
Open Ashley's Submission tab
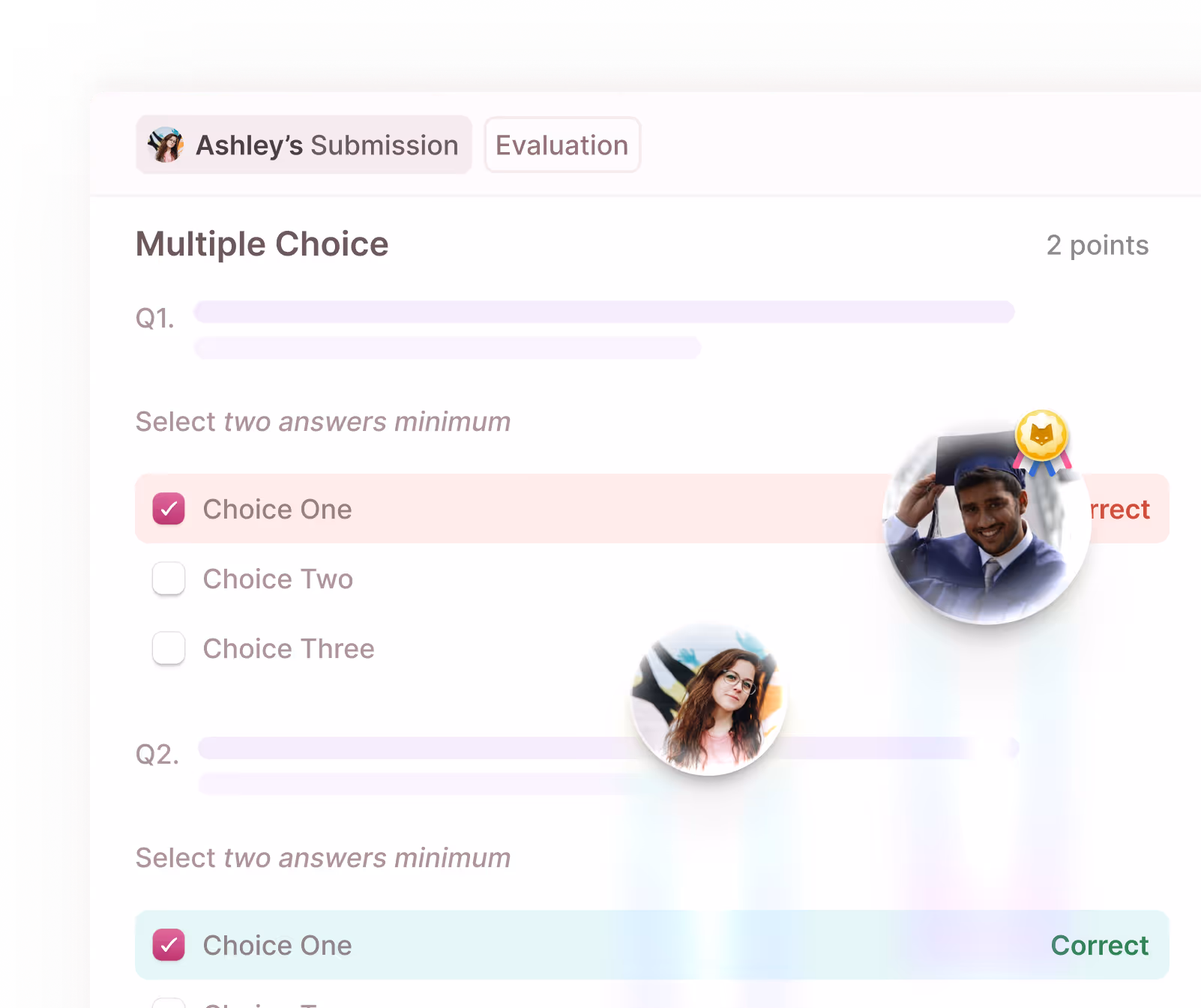pyautogui.click(x=304, y=145)
